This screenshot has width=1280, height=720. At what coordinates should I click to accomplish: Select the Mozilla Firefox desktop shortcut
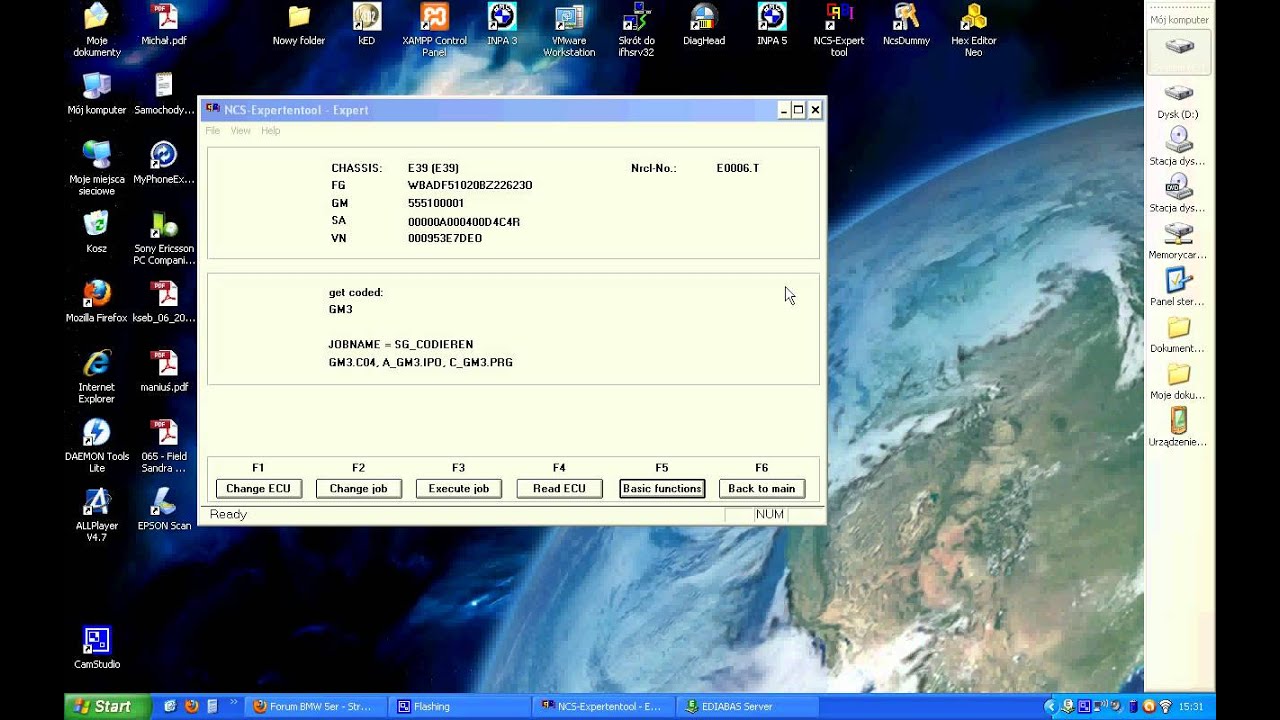tap(96, 301)
